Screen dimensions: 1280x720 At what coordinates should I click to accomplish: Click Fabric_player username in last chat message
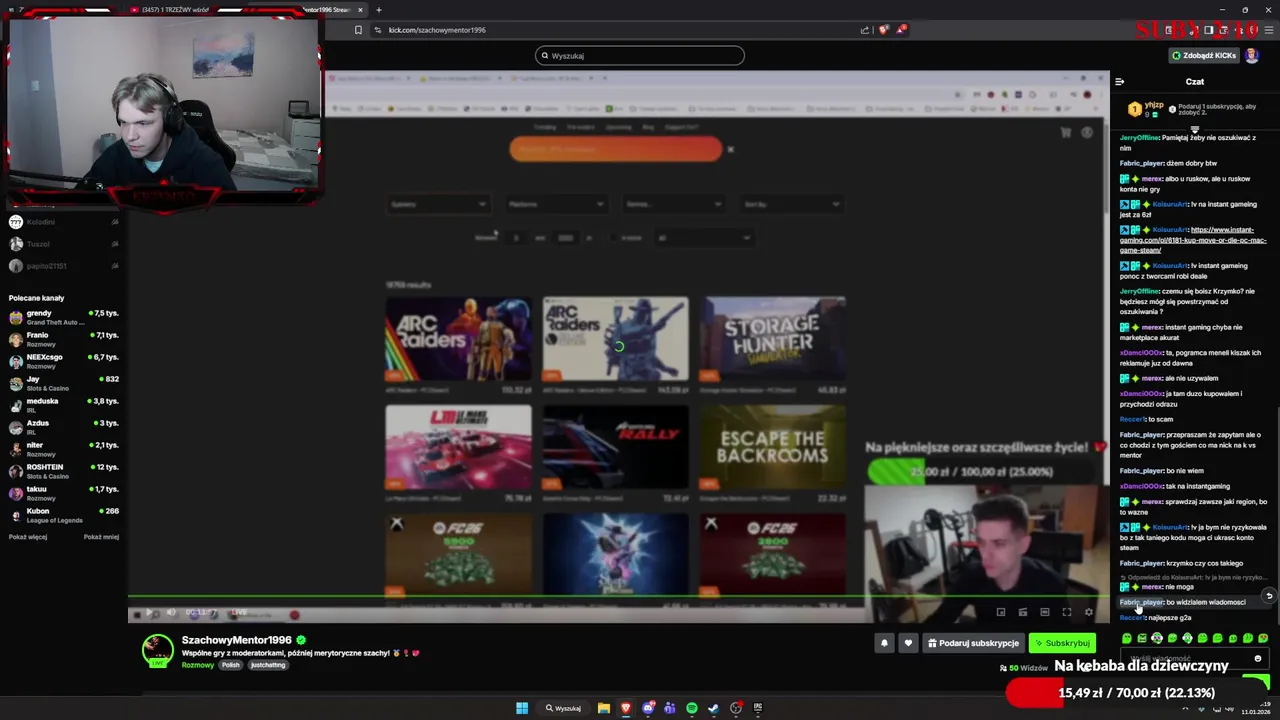[x=1141, y=602]
